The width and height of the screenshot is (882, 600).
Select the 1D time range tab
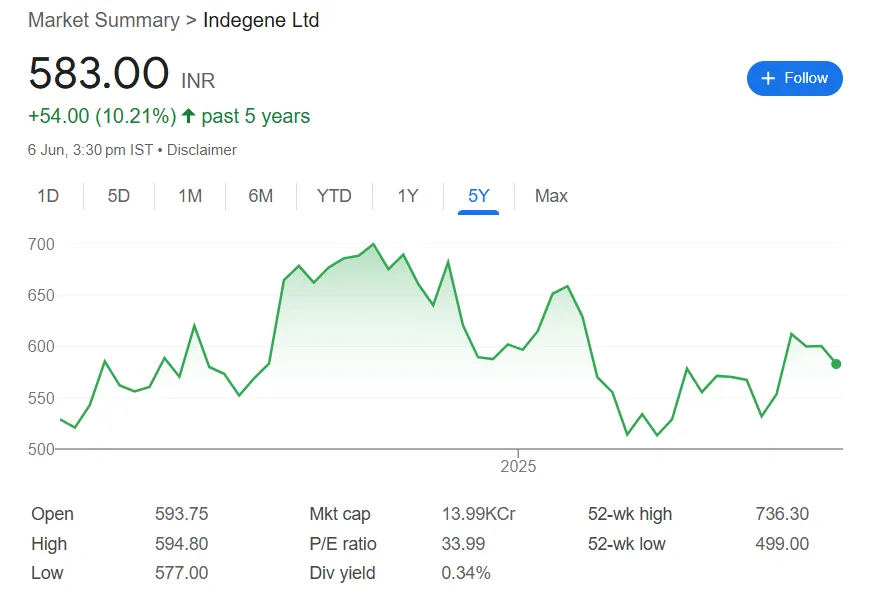click(x=48, y=196)
